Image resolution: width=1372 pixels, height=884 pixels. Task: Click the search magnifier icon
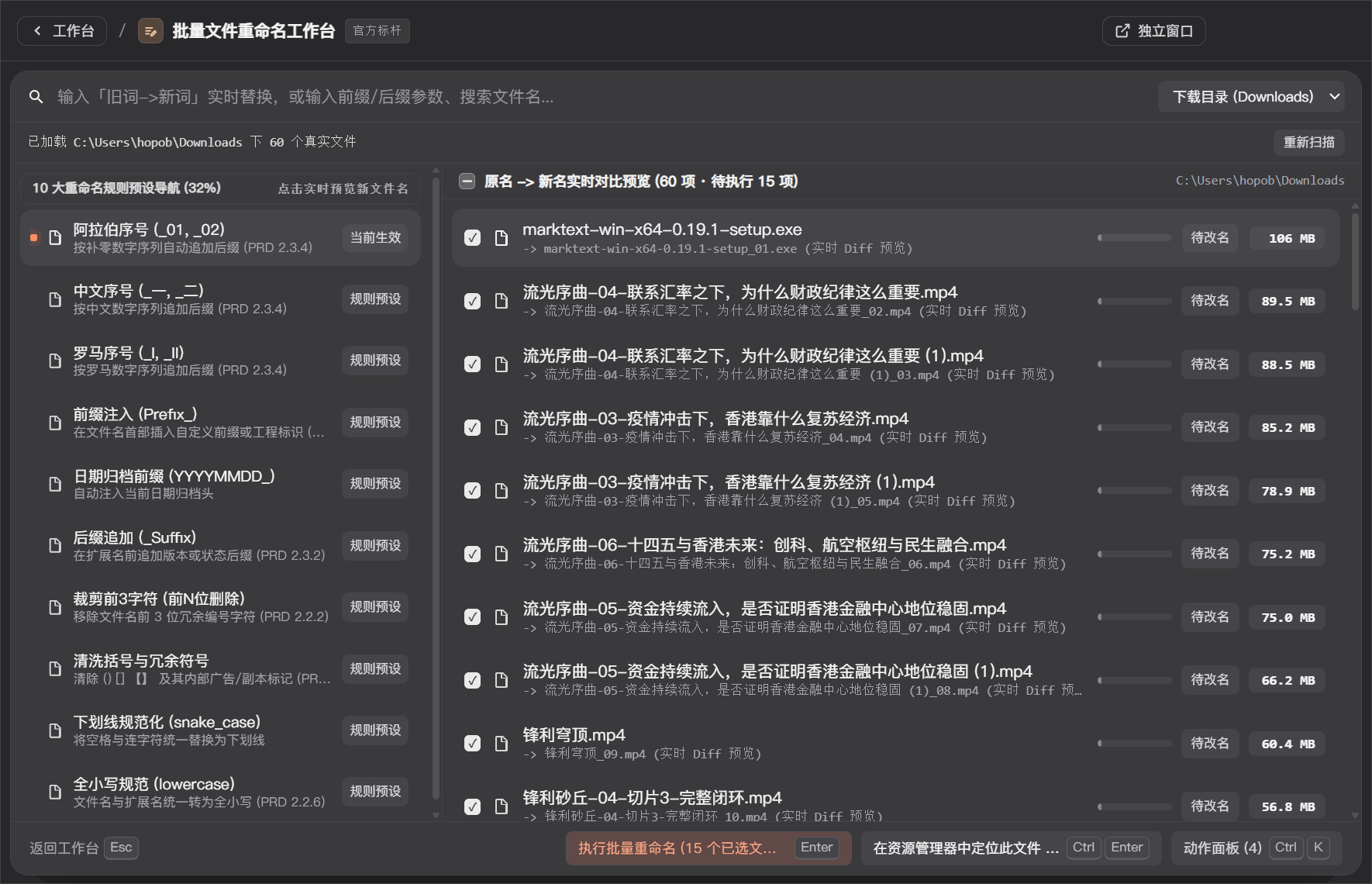click(36, 97)
